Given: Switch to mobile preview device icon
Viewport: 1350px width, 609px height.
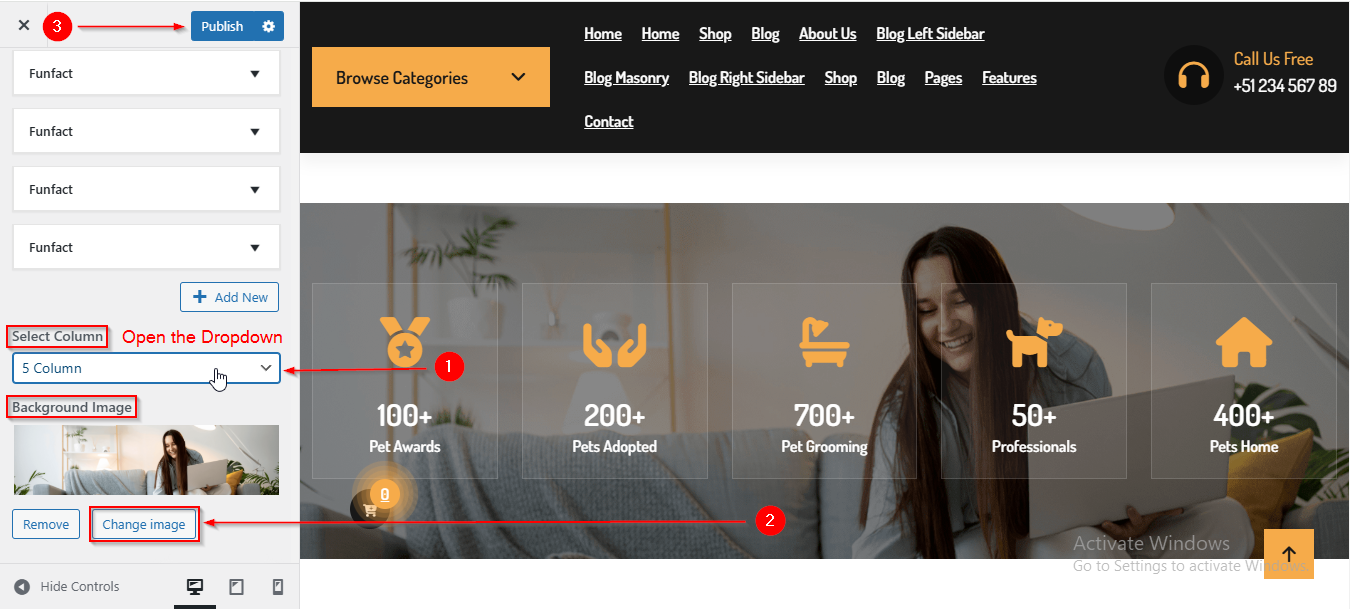Looking at the screenshot, I should tap(278, 587).
